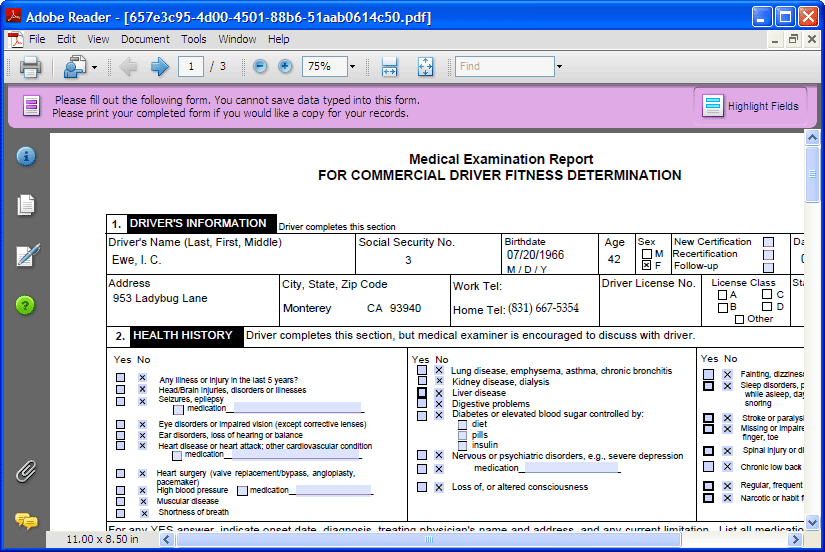Screen dimensions: 825x552
Task: Click the 75% zoom value field
Action: (x=325, y=66)
